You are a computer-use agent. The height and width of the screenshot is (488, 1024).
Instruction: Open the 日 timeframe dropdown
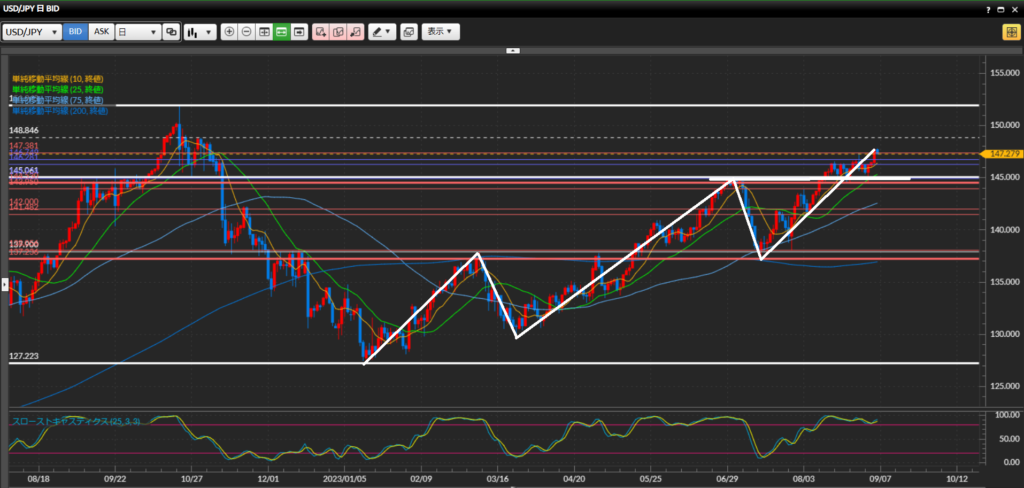pyautogui.click(x=138, y=32)
